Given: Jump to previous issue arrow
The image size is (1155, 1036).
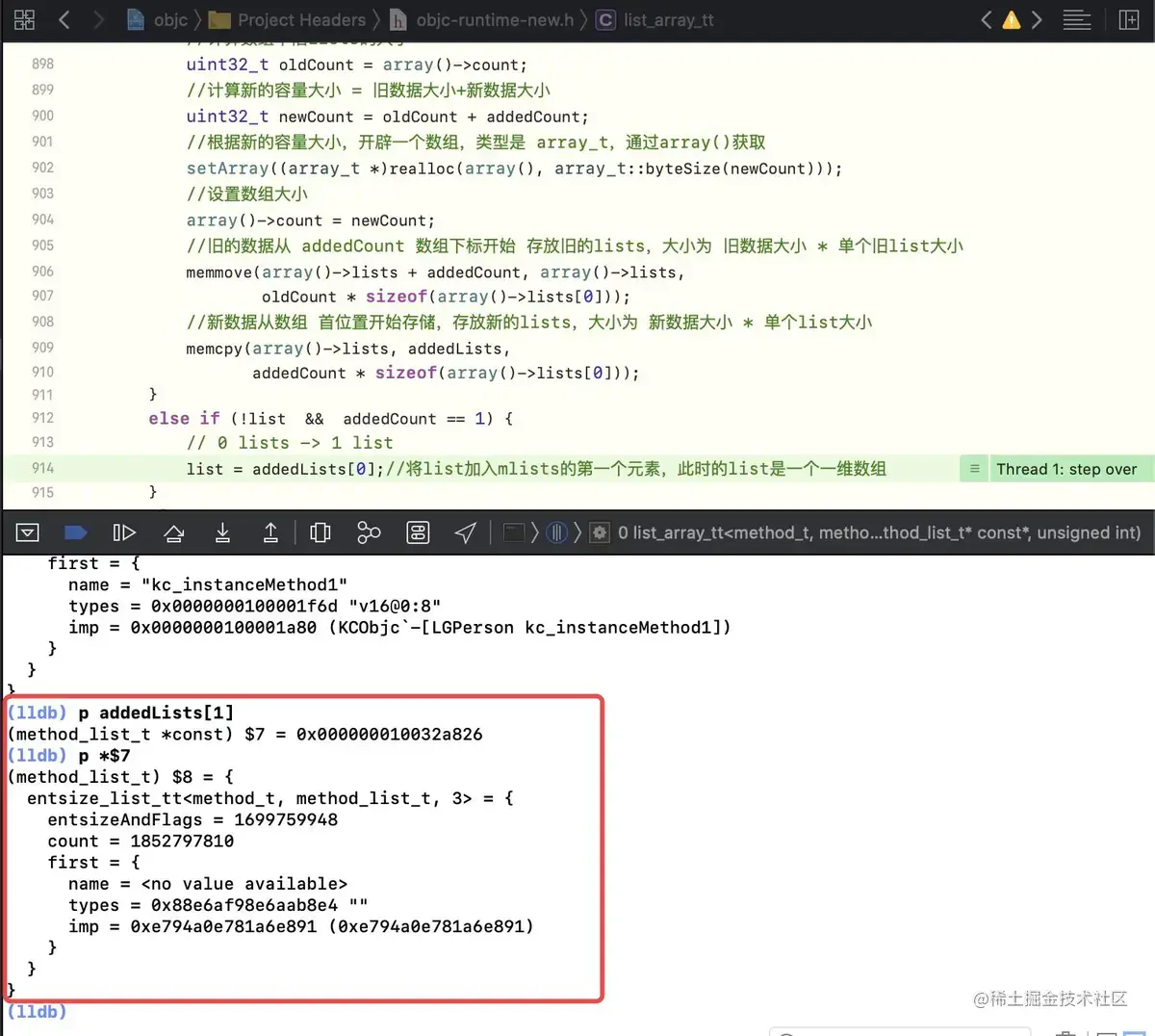Looking at the screenshot, I should point(986,19).
